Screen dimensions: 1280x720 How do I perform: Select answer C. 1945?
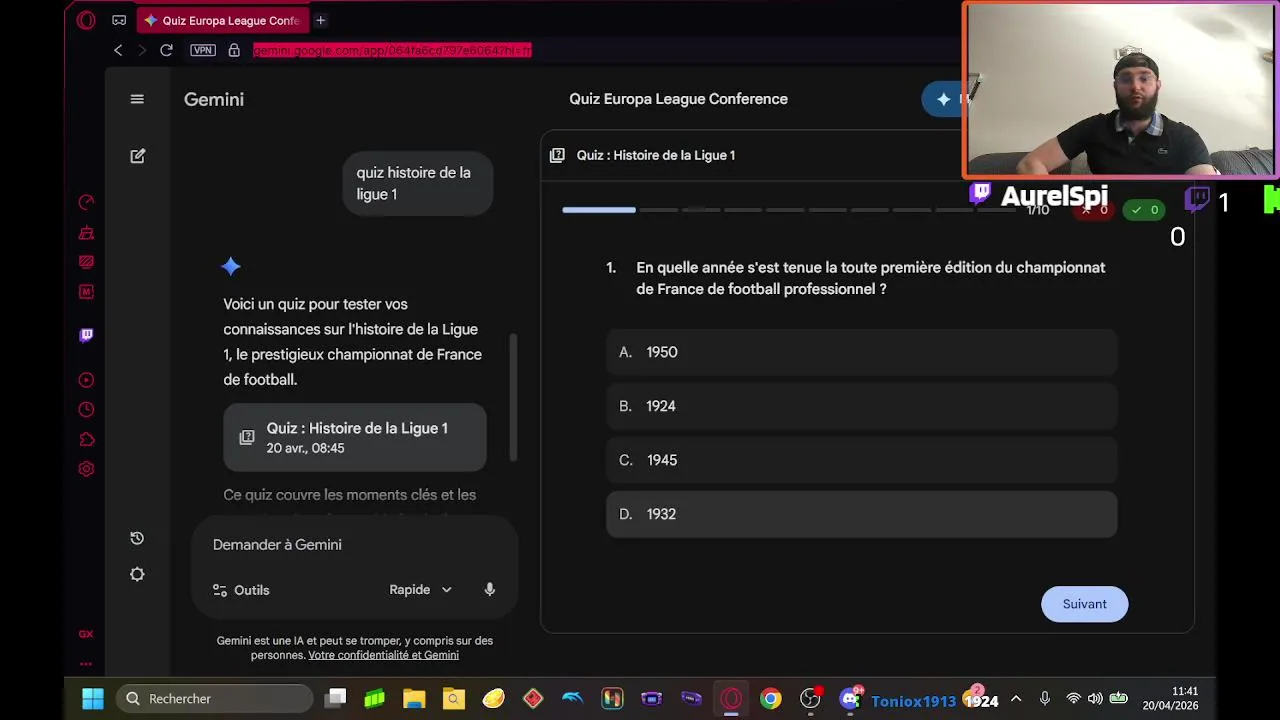point(861,460)
